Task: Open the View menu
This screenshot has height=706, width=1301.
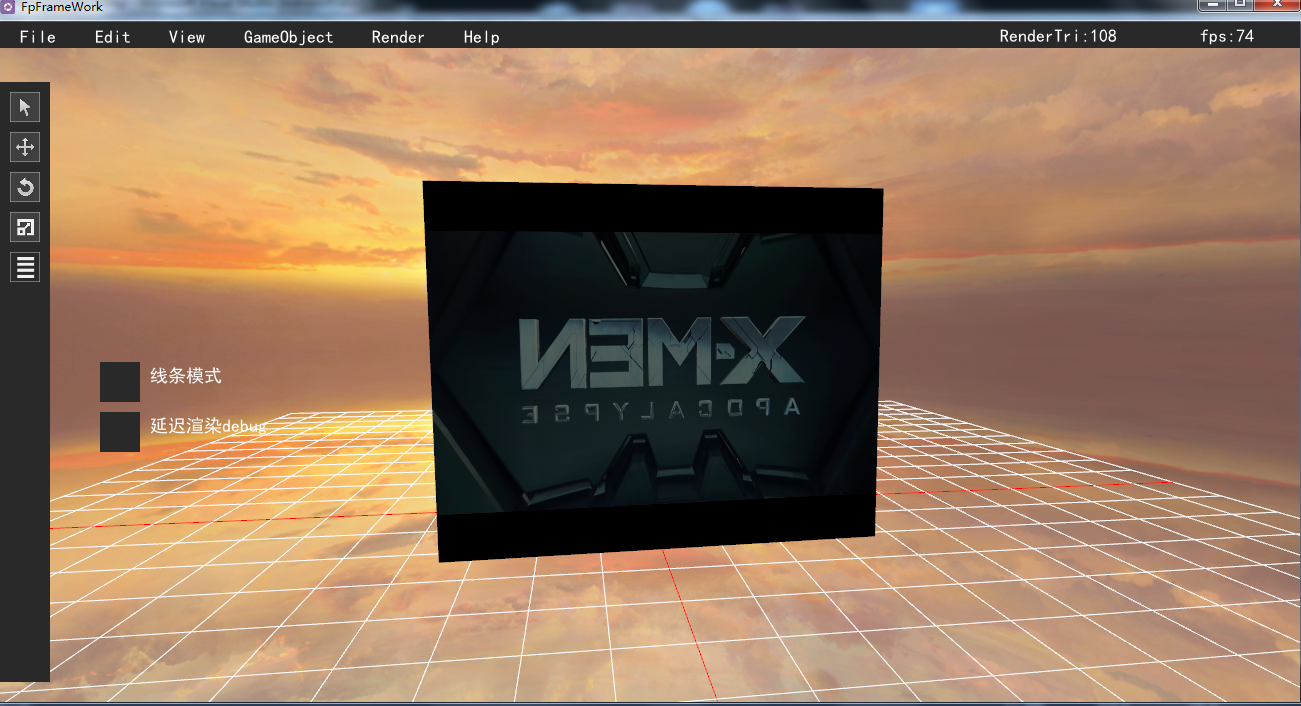Action: (x=187, y=37)
